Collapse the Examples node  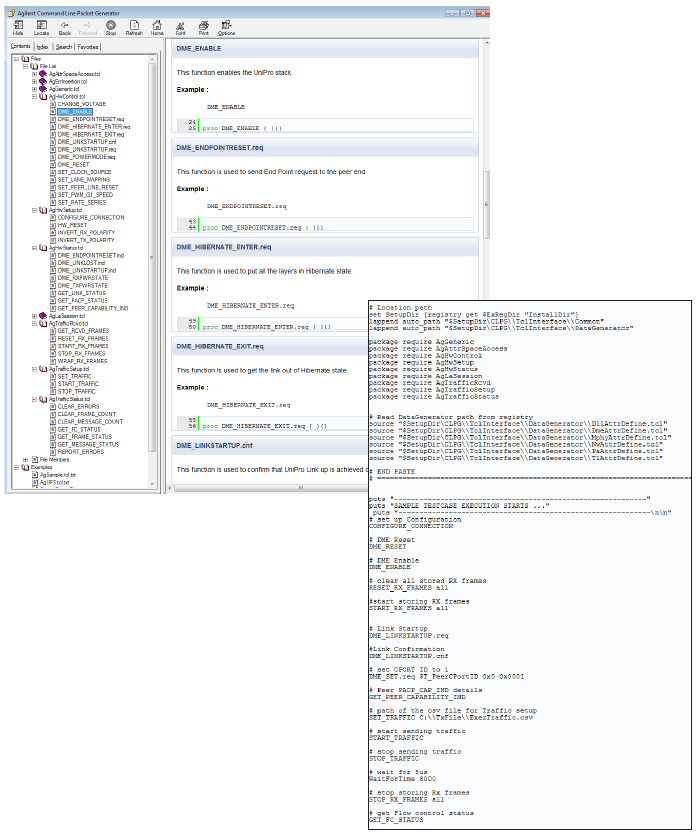pos(17,467)
